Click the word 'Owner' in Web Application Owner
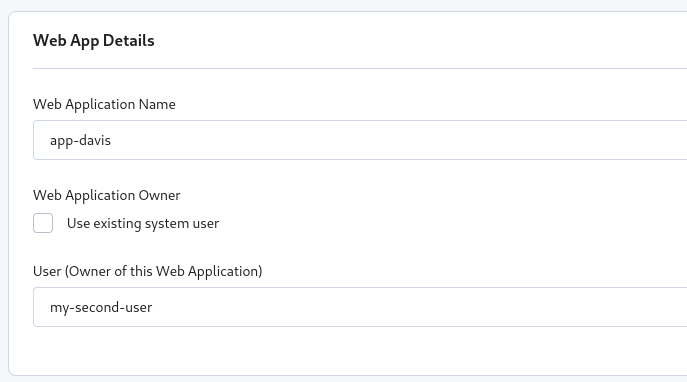The image size is (687, 382). click(x=159, y=195)
